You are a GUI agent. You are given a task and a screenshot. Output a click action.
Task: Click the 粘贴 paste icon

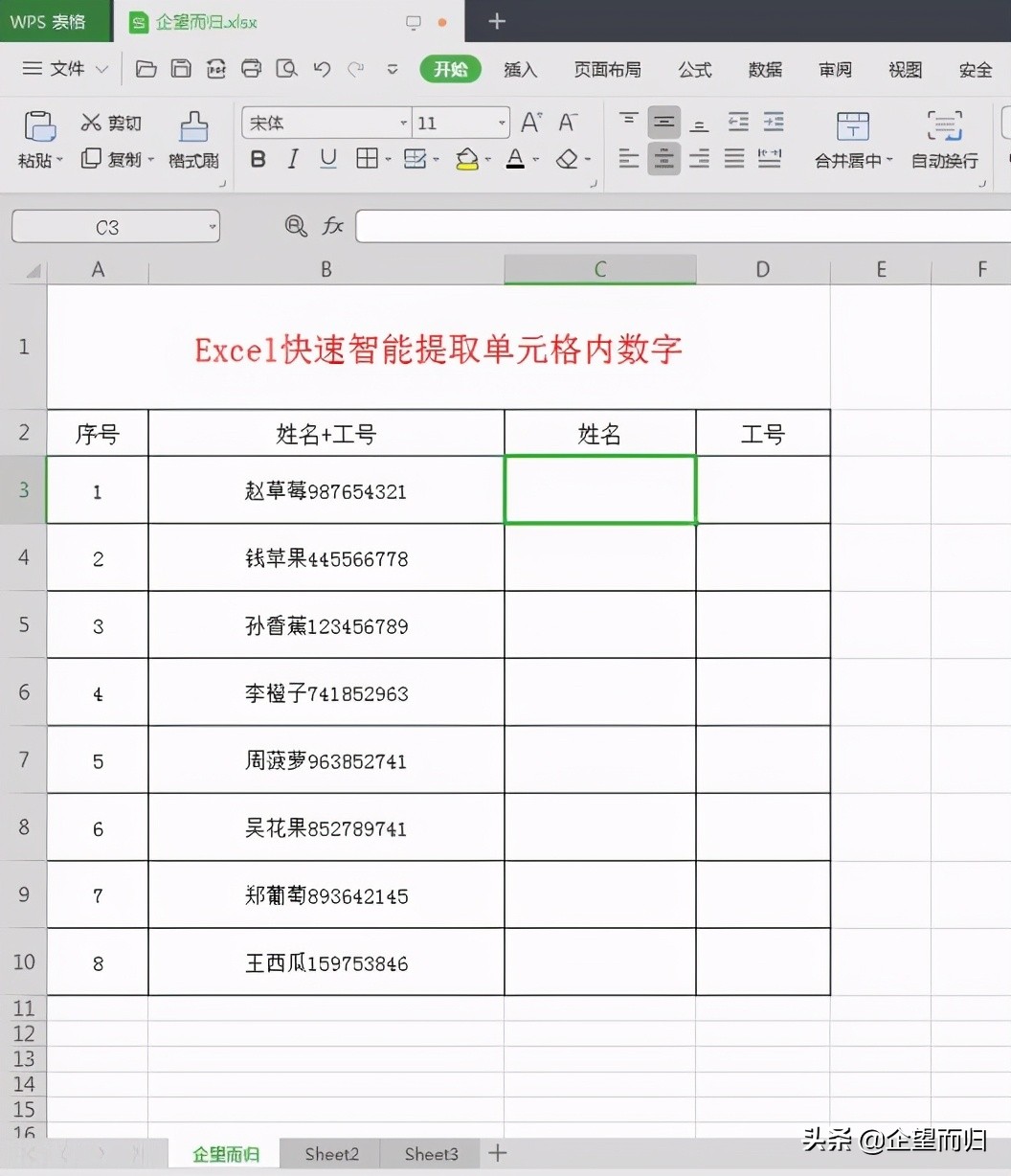point(39,126)
